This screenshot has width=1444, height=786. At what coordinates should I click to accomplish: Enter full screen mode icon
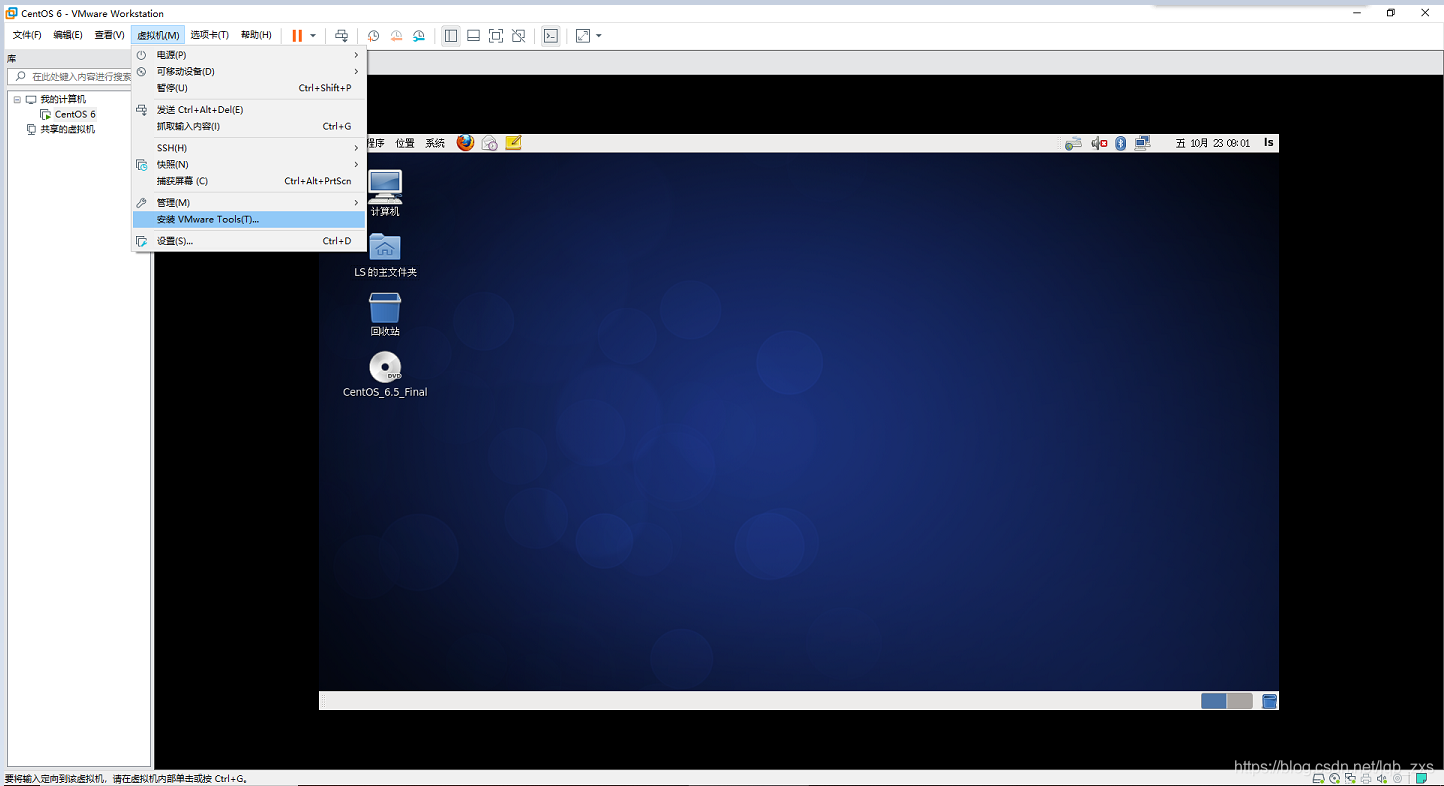496,36
